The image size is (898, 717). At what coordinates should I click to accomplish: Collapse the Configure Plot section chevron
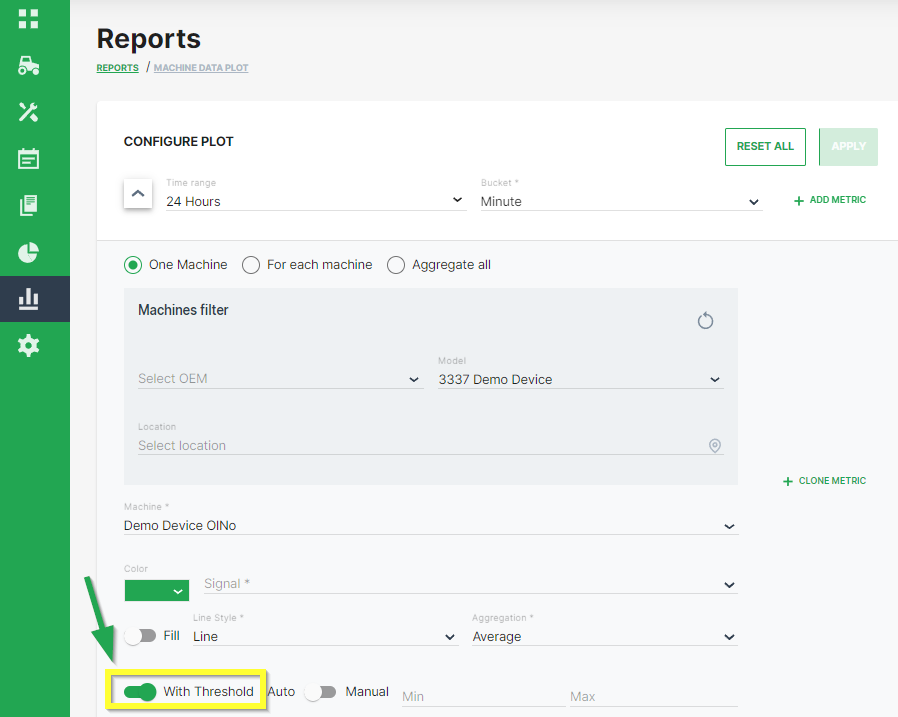click(138, 193)
